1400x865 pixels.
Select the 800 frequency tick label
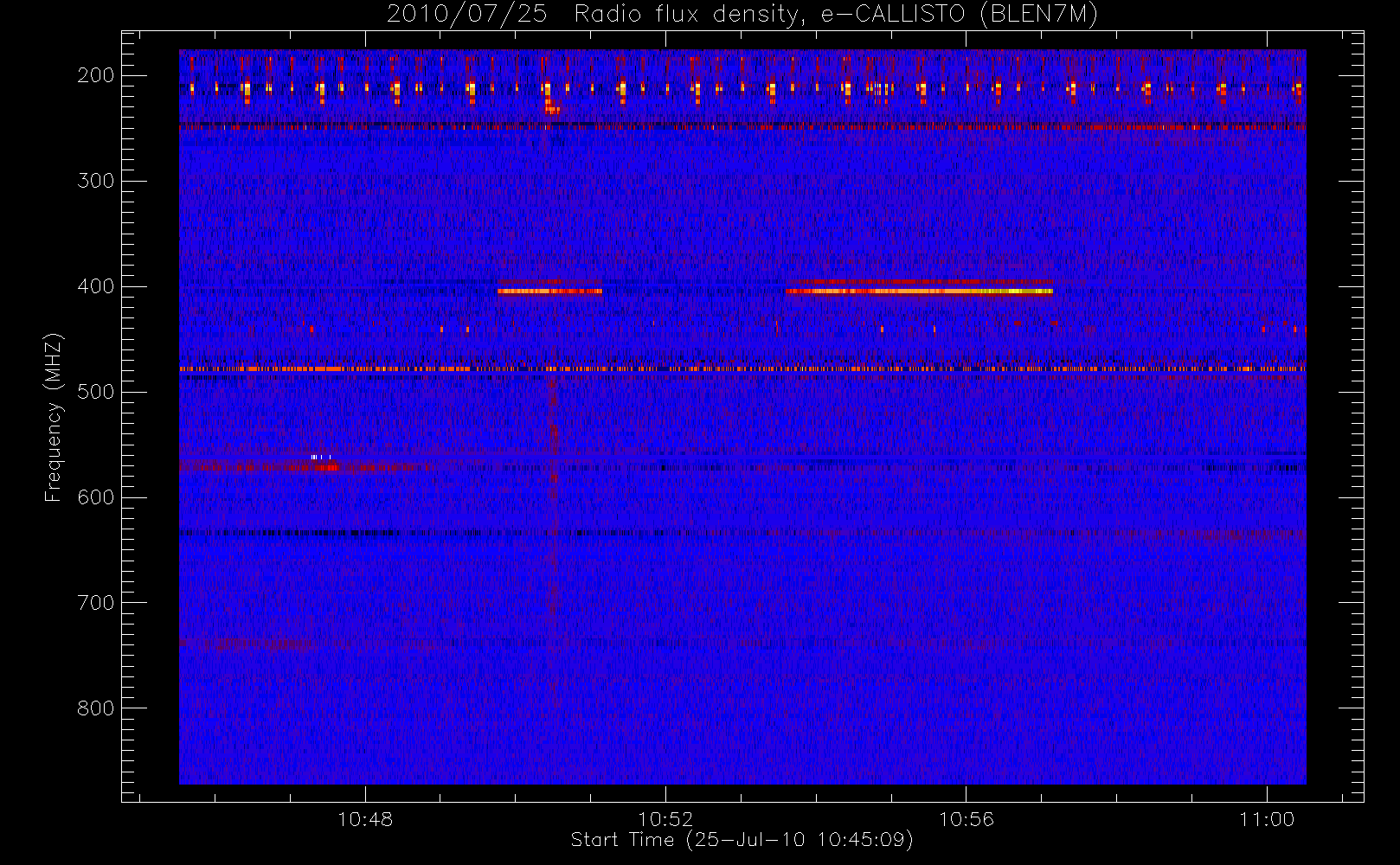pyautogui.click(x=96, y=708)
